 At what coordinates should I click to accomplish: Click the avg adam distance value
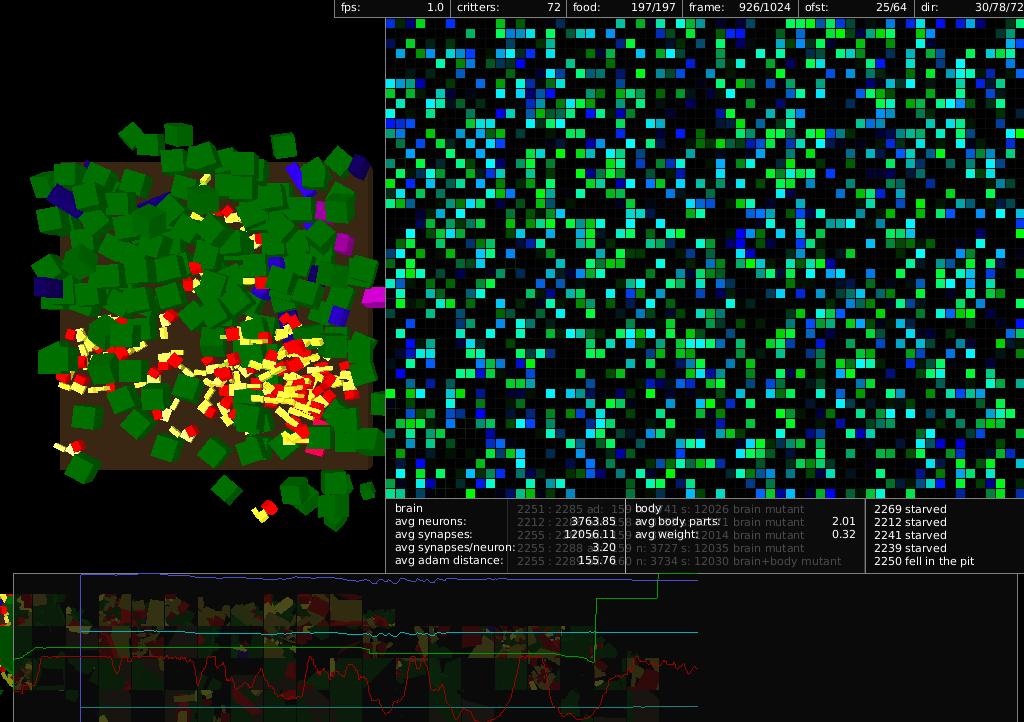(x=597, y=561)
